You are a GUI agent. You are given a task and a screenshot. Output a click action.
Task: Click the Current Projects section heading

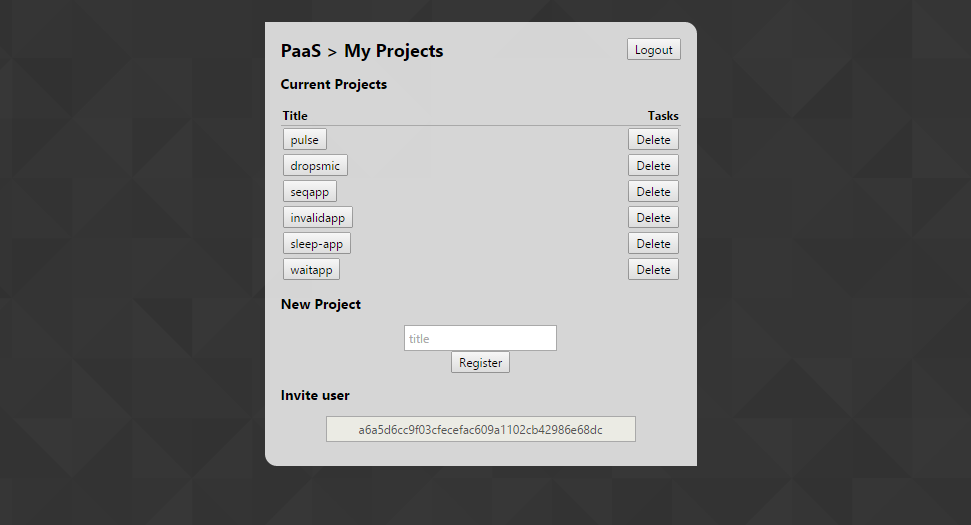[334, 84]
